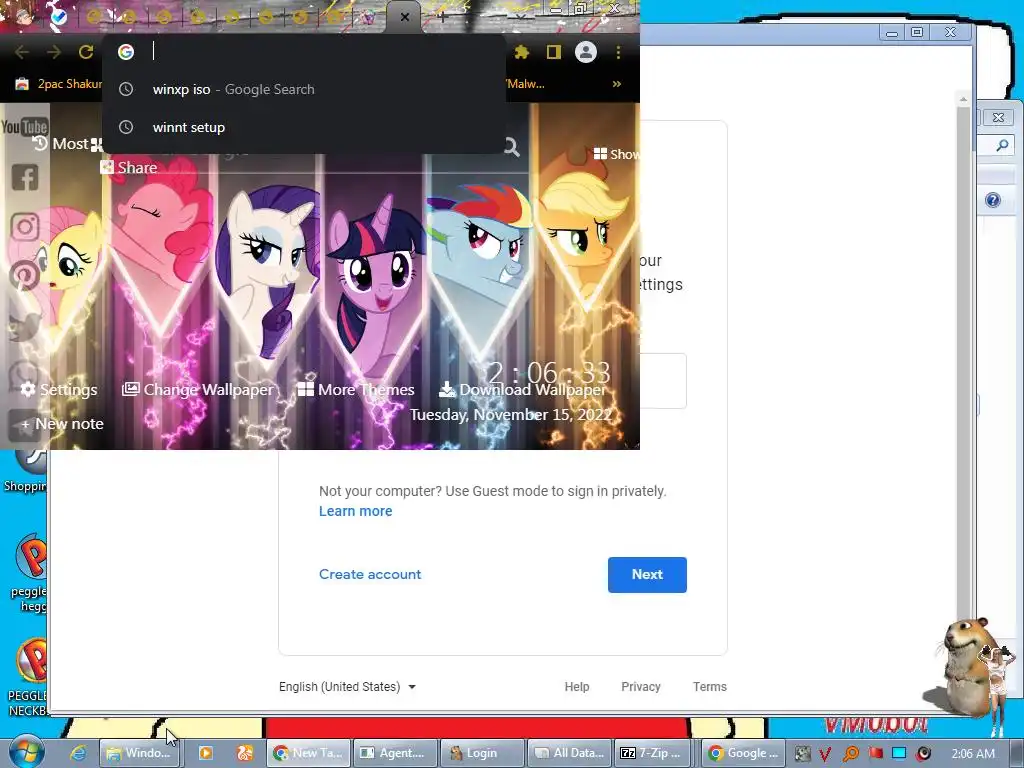This screenshot has width=1024, height=768.
Task: Show hidden bookmarks with double chevron
Action: point(616,84)
